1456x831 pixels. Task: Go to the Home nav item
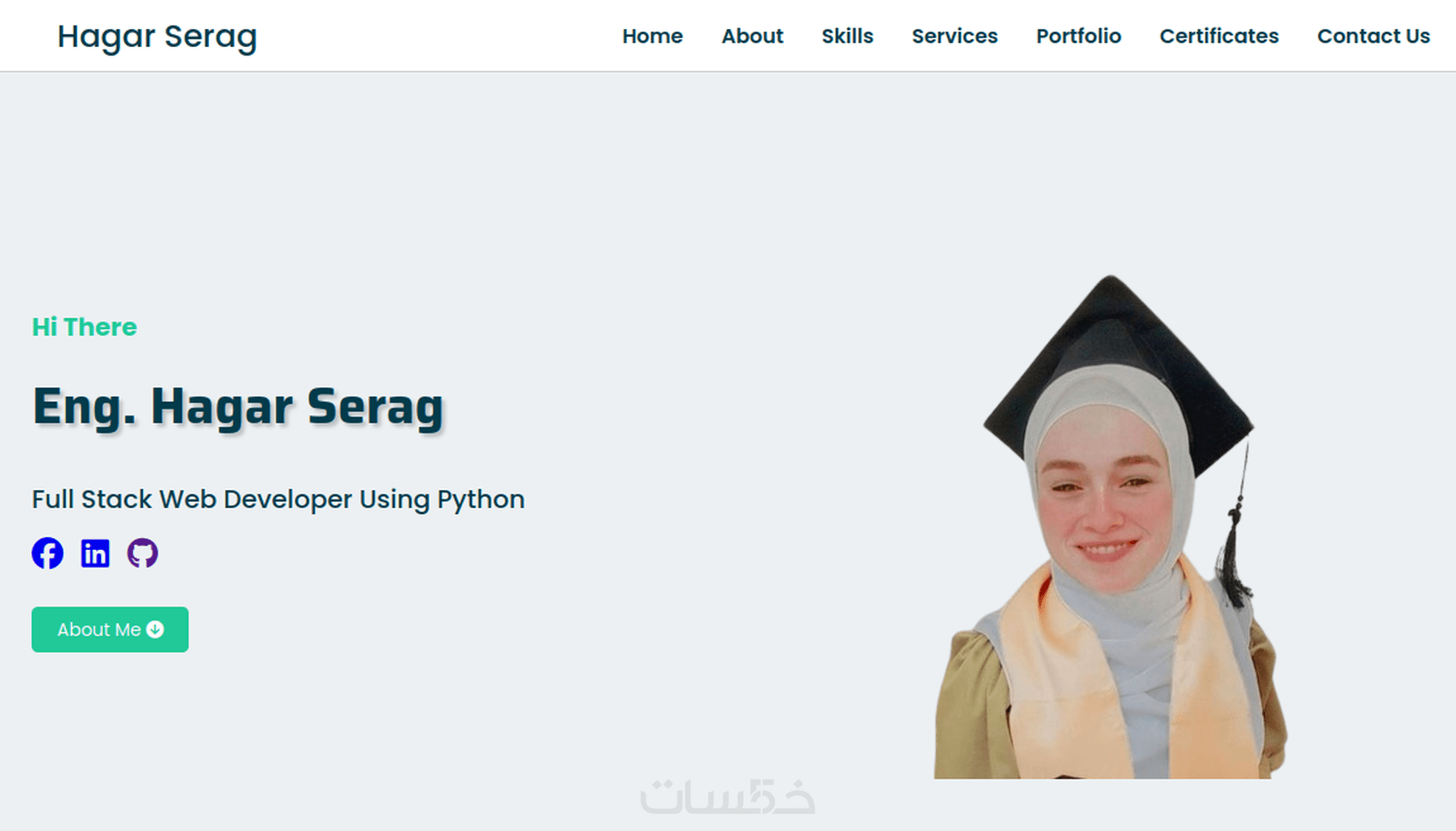(x=652, y=36)
